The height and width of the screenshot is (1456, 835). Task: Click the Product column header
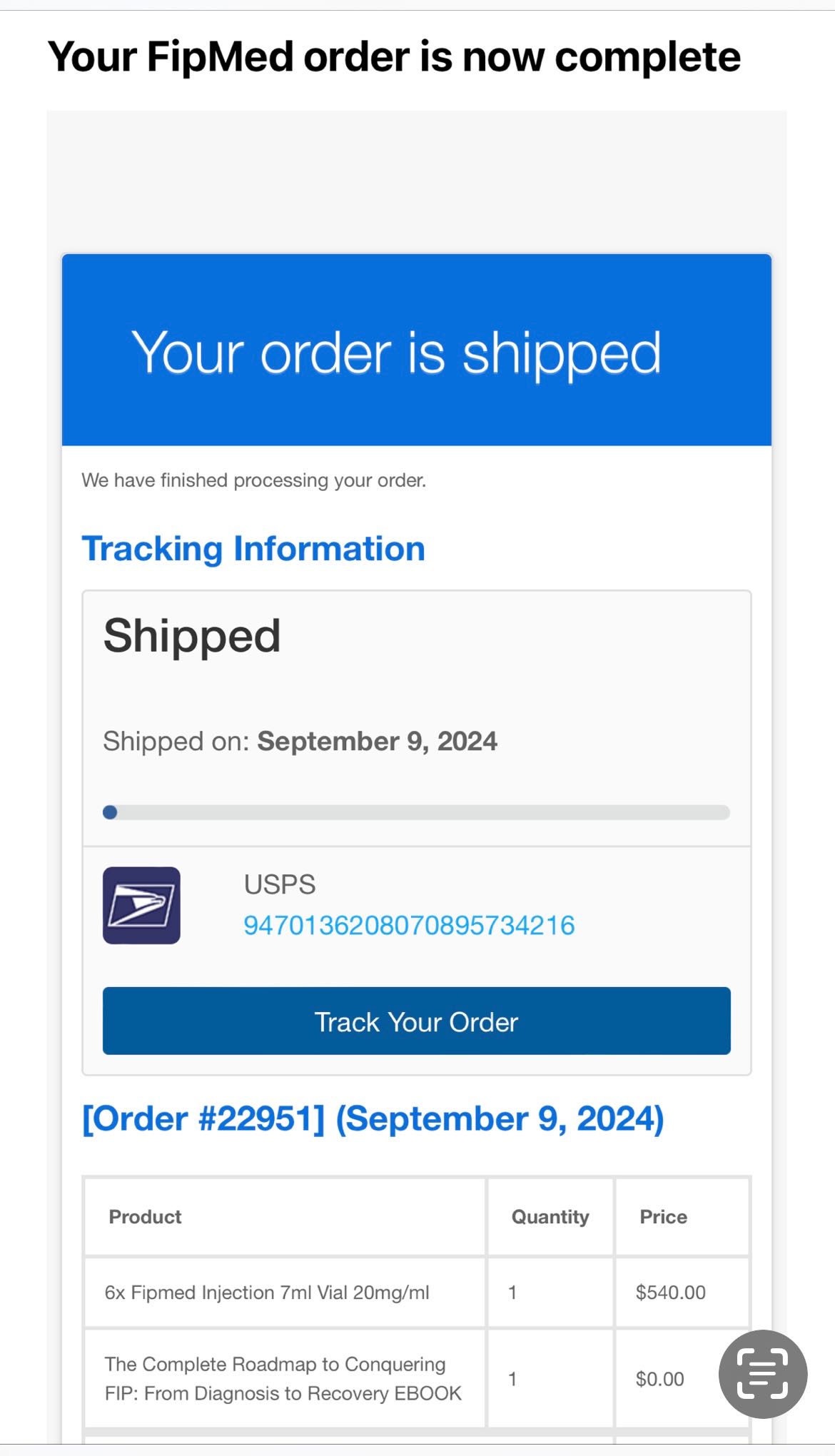tap(145, 1217)
